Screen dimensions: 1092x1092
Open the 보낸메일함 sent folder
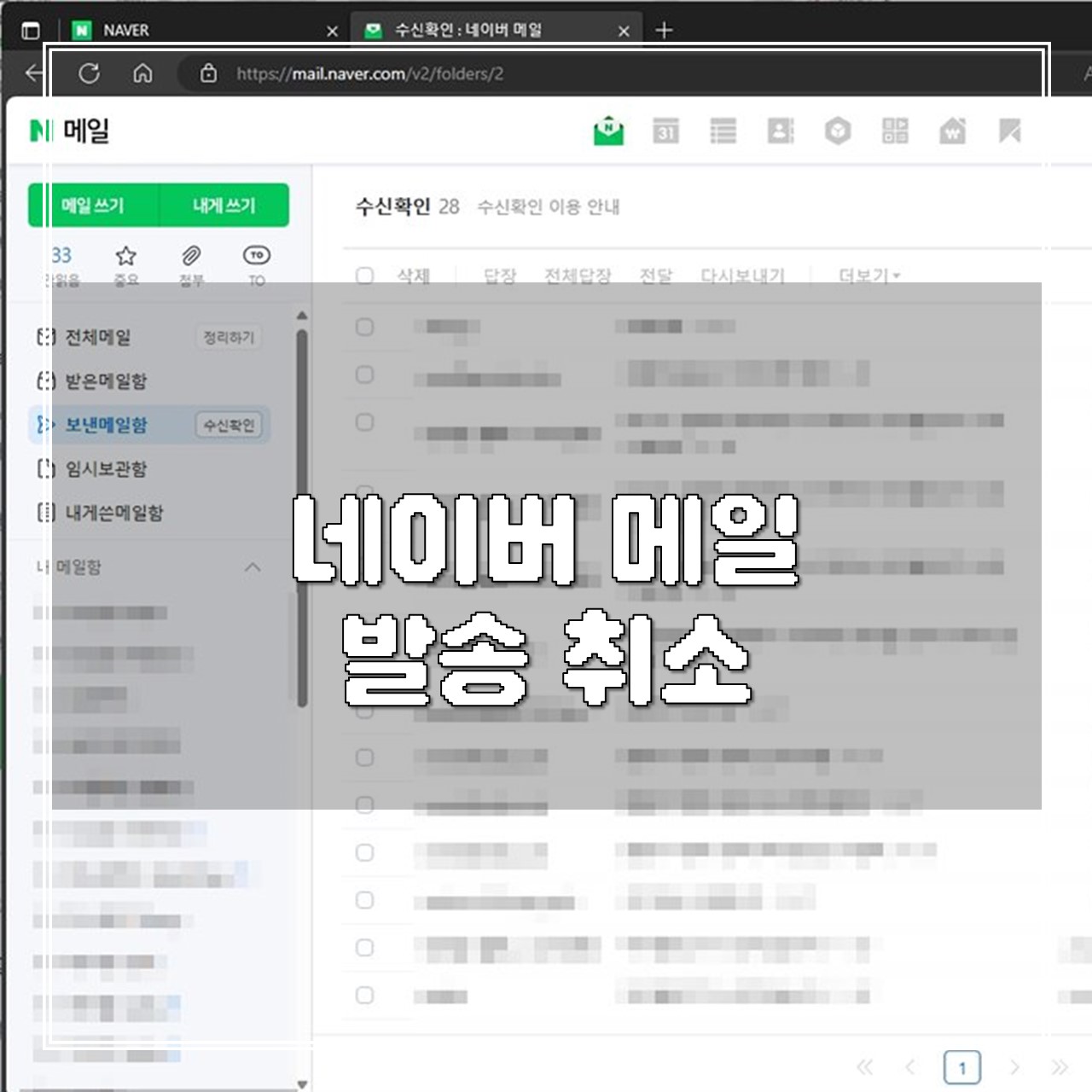click(x=106, y=425)
